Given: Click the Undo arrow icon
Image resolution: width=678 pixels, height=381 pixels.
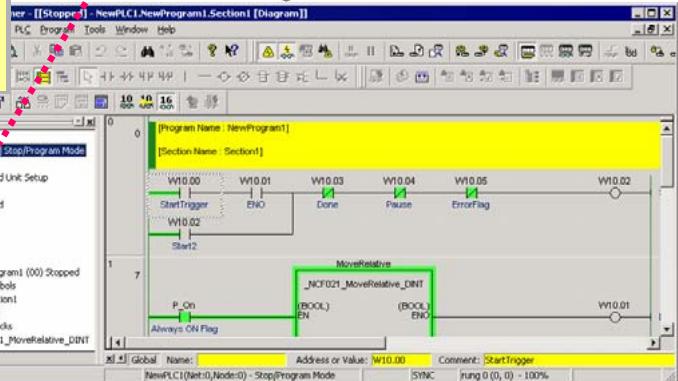Looking at the screenshot, I should (100, 51).
